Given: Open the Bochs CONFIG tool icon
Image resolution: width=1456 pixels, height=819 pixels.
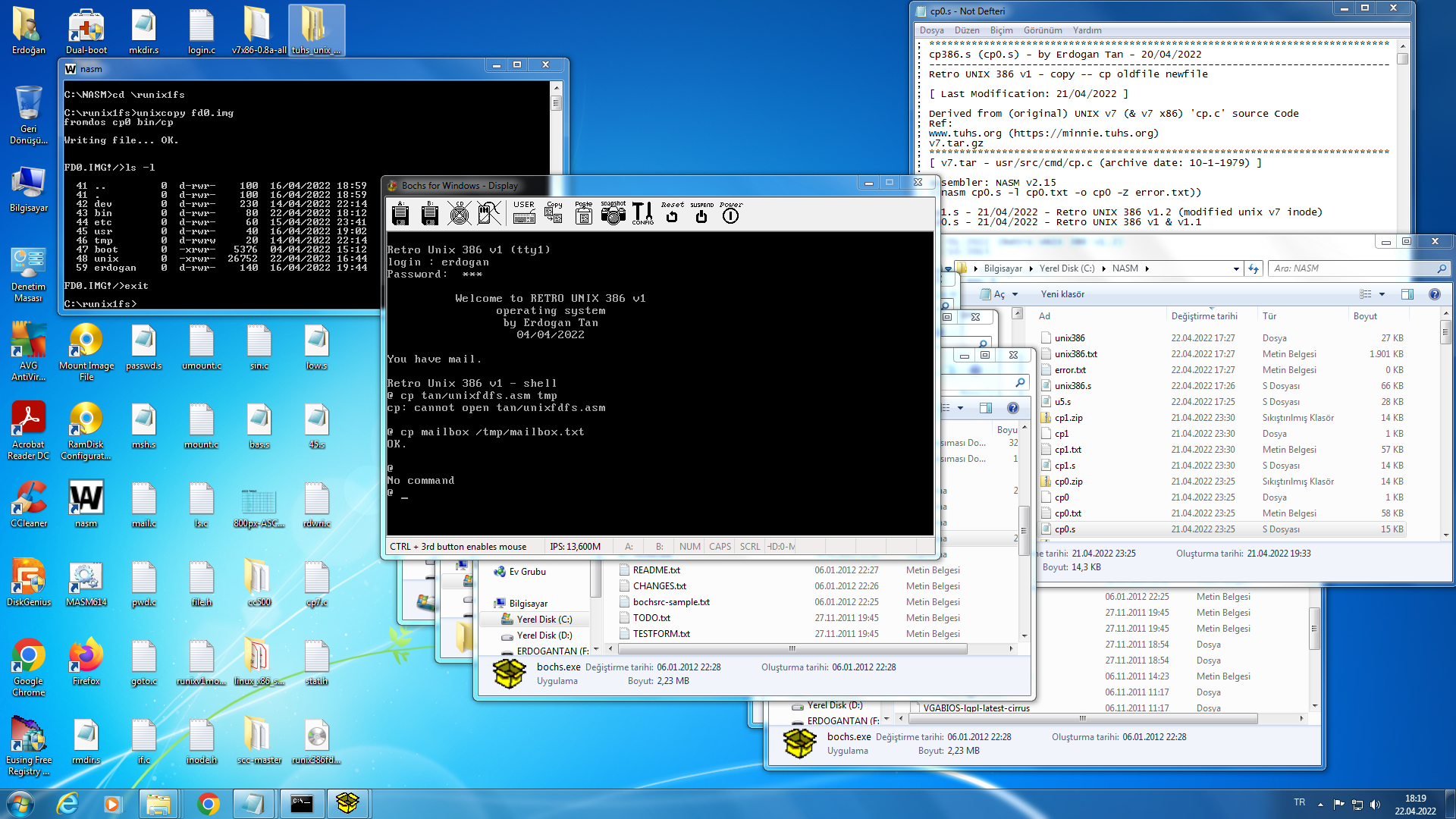Looking at the screenshot, I should [642, 213].
